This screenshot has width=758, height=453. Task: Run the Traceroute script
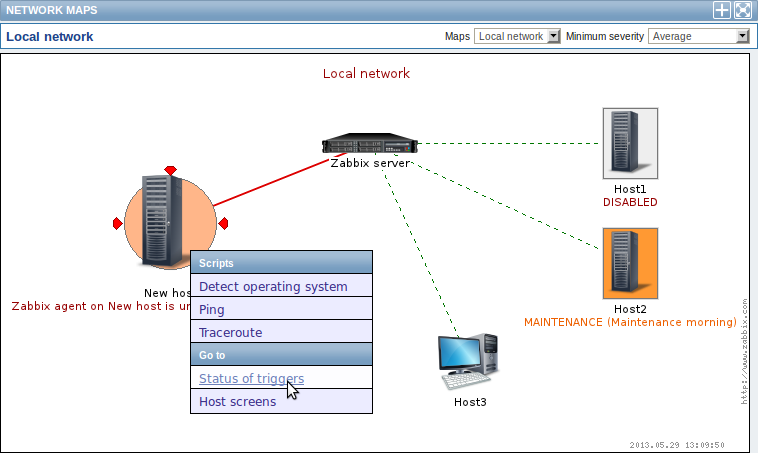[x=281, y=333]
